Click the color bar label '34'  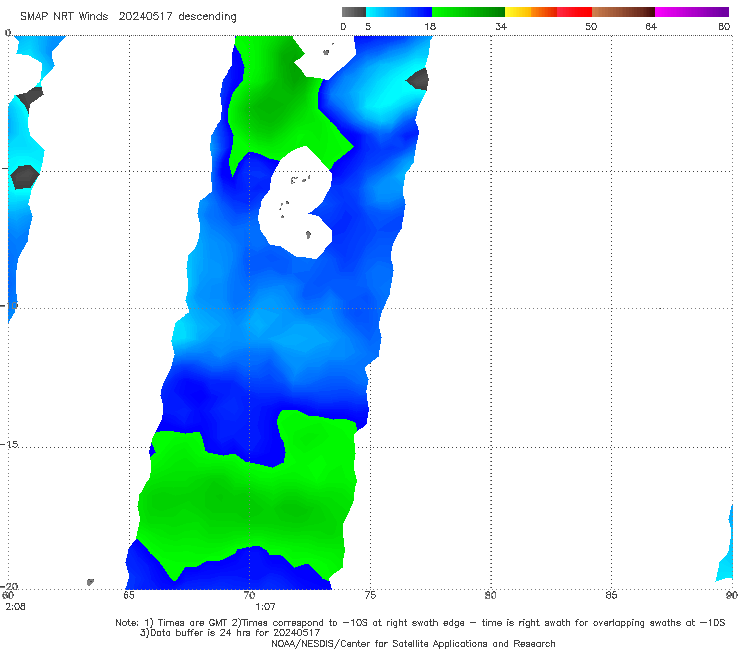pyautogui.click(x=501, y=27)
